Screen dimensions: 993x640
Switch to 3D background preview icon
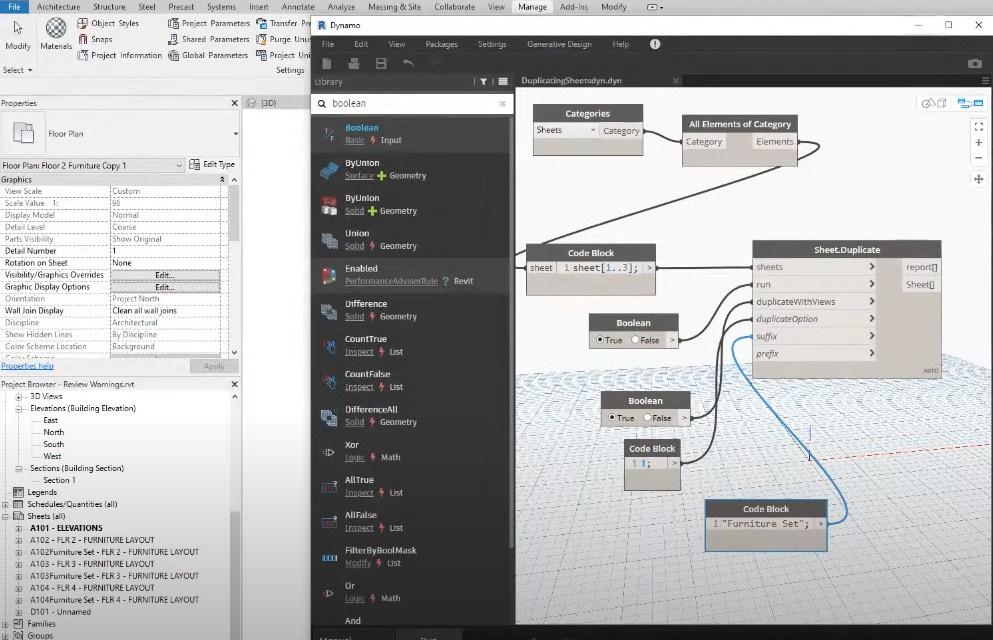point(933,103)
